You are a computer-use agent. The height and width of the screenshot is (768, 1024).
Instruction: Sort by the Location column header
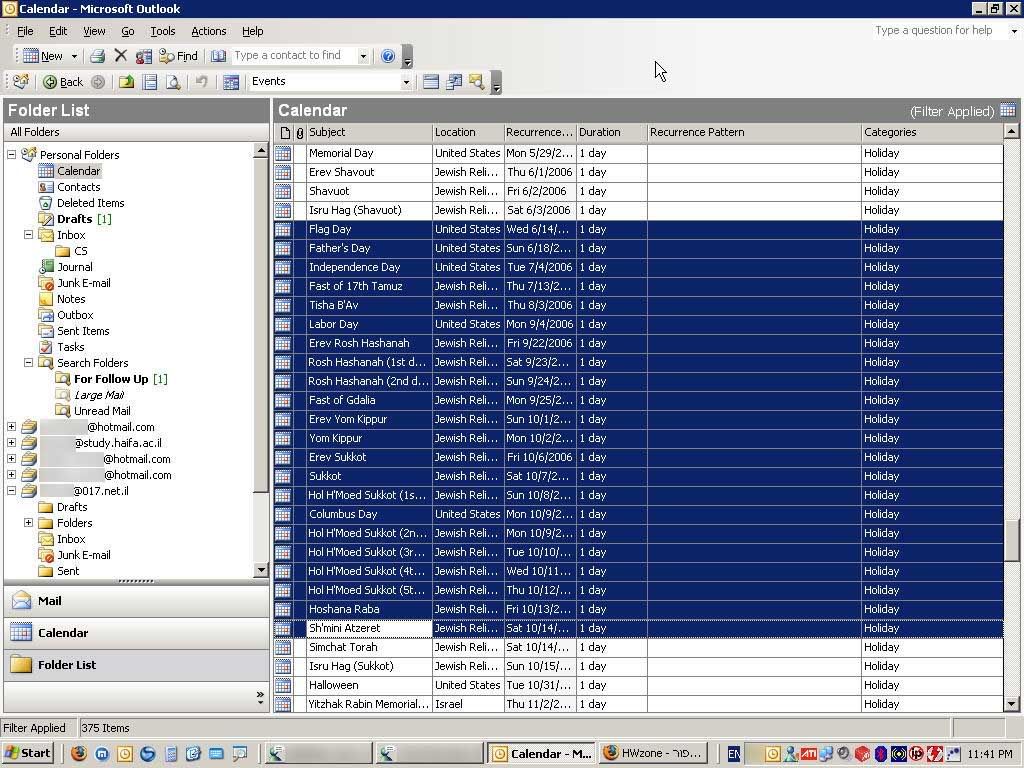pos(468,133)
